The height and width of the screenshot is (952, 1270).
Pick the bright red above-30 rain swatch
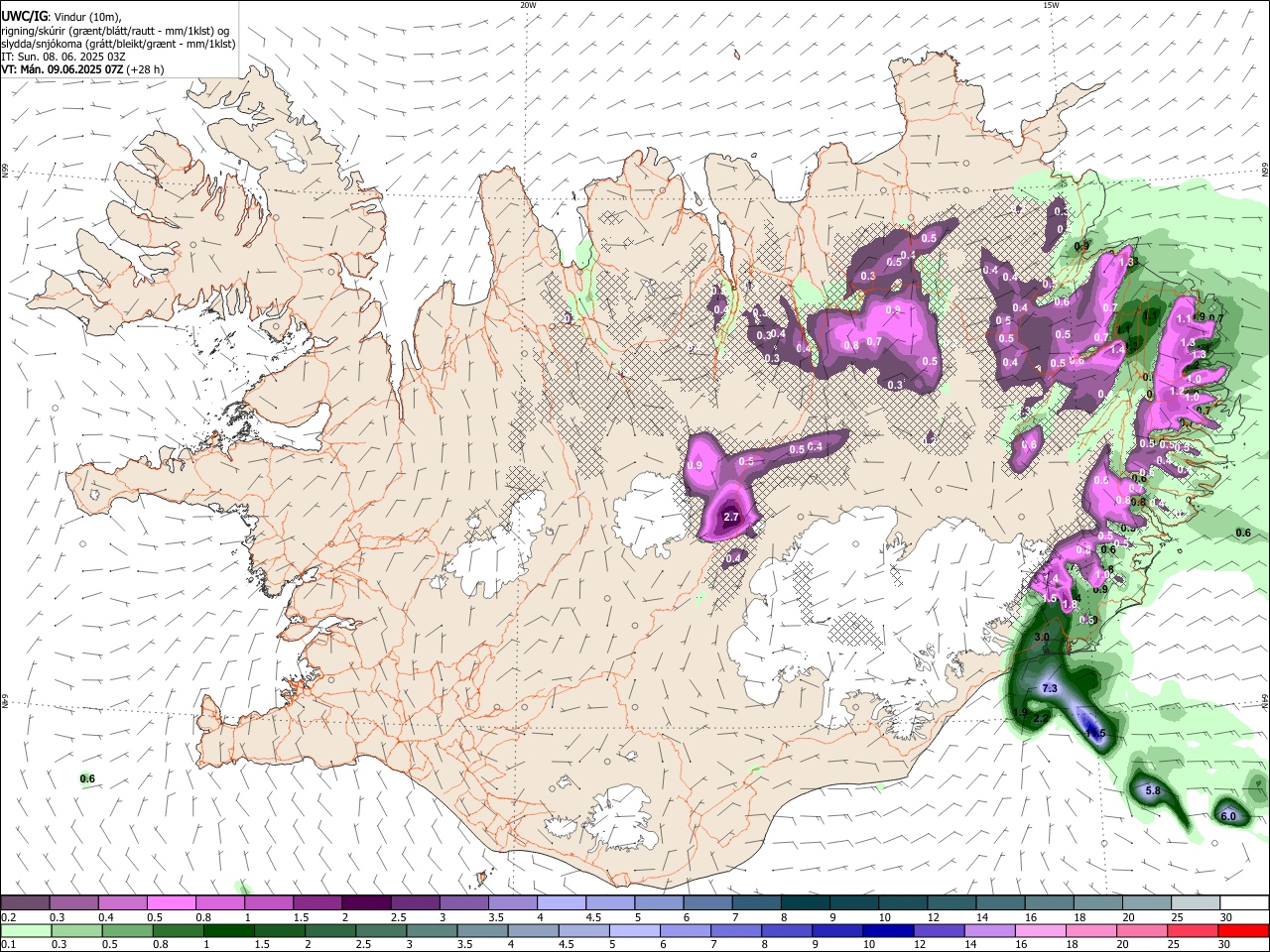1242,930
